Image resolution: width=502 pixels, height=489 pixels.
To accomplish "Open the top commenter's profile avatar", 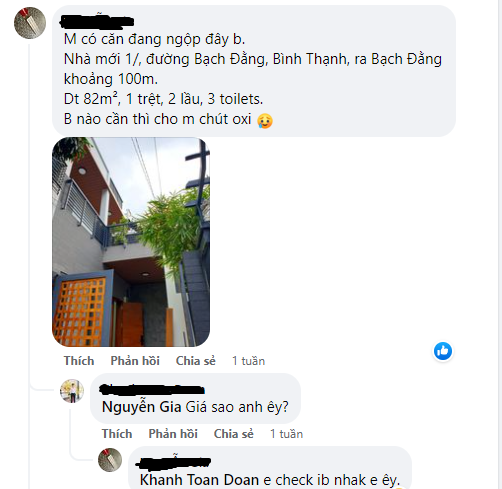I will click(x=30, y=23).
